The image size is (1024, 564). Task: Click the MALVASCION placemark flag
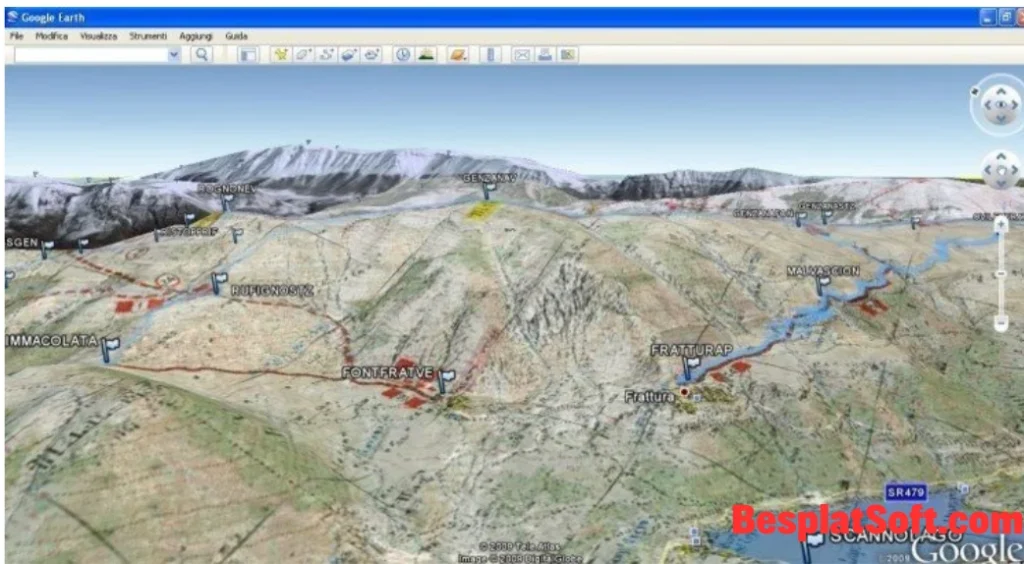pos(822,285)
